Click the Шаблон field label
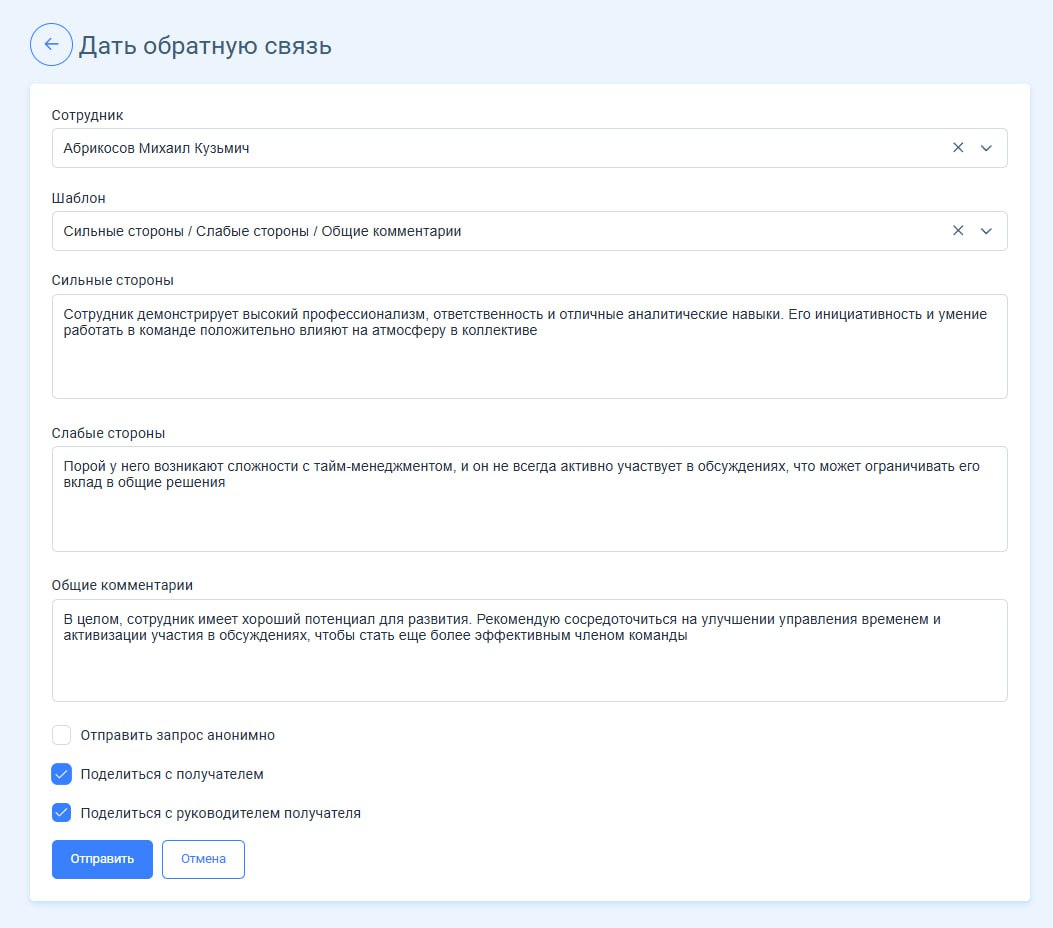Image resolution: width=1053 pixels, height=928 pixels. pos(79,198)
